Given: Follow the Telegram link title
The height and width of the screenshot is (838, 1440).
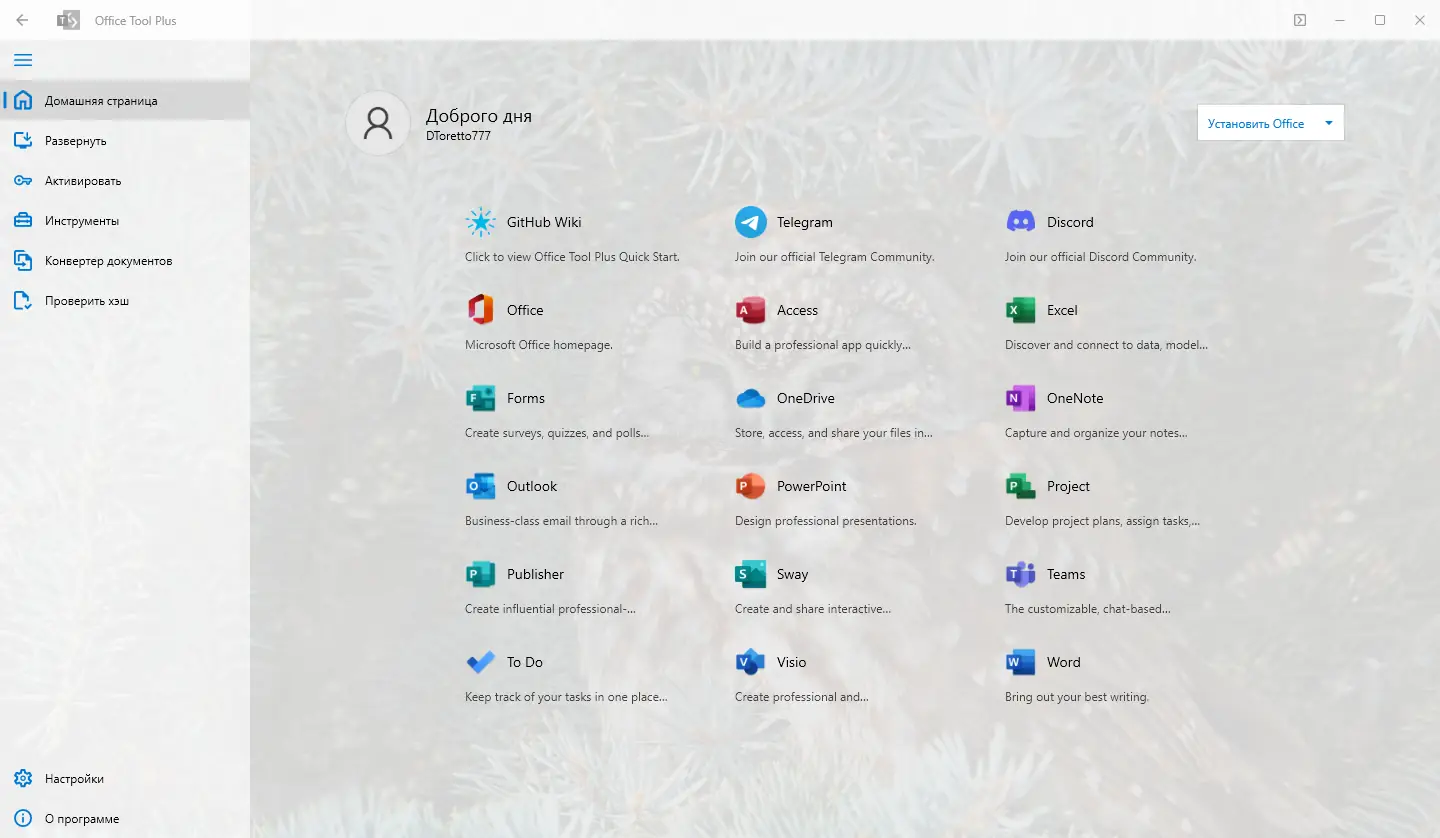Looking at the screenshot, I should coord(805,222).
